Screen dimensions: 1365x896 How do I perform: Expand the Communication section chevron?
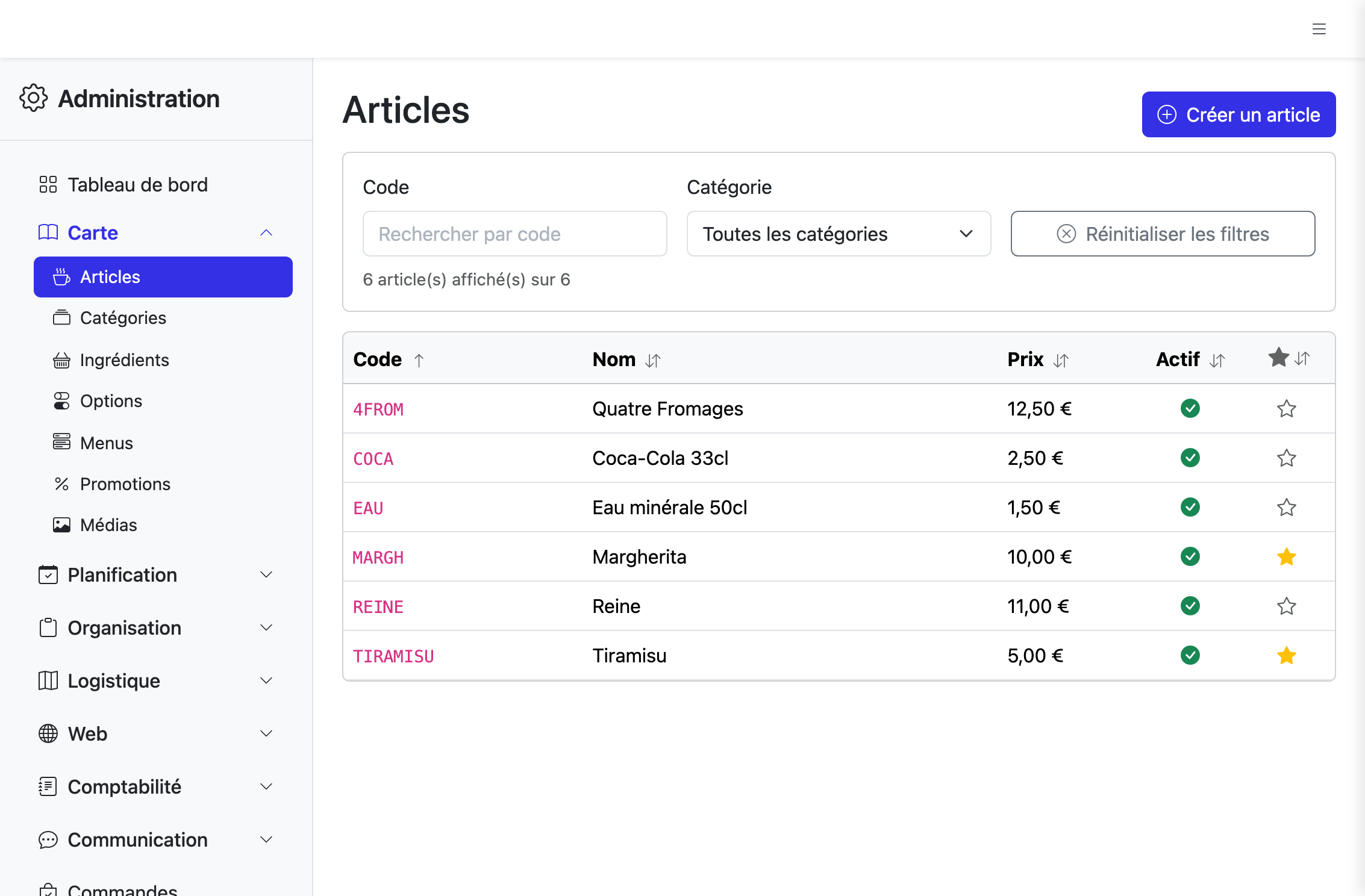point(266,839)
